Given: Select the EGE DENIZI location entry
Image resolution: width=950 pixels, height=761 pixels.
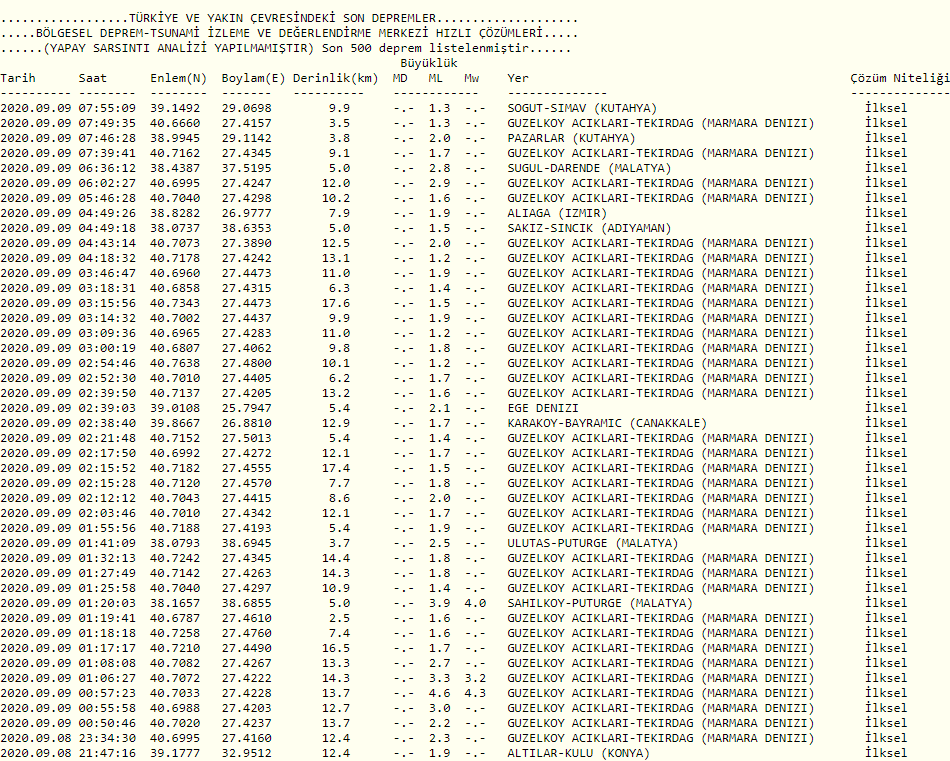Looking at the screenshot, I should tap(543, 408).
